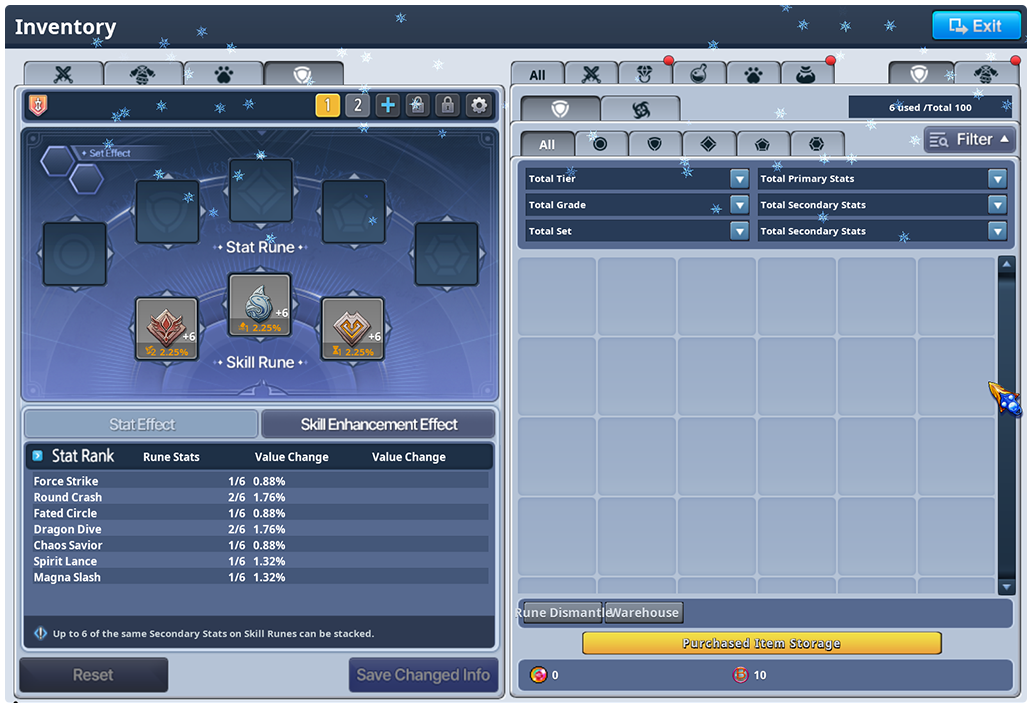Open the potion category tab in right panel
Screen dimensions: 1032x708
(699, 74)
